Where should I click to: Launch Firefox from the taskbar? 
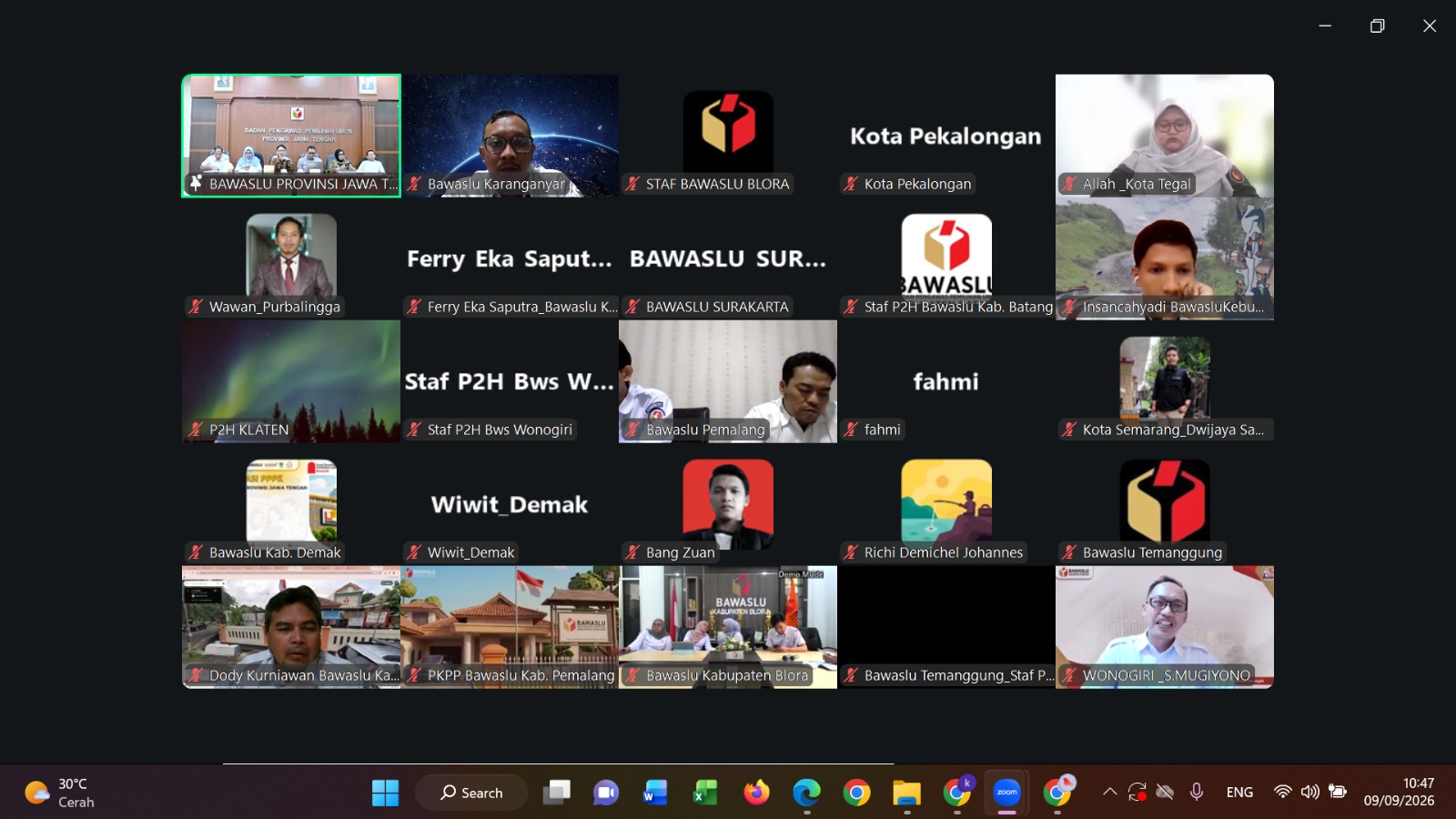tap(755, 793)
